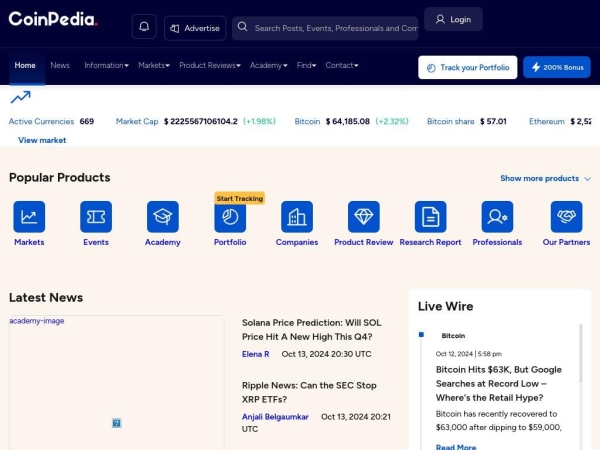Screen dimensions: 600x450
Task: Click the Start Tracking badge
Action: pos(240,198)
